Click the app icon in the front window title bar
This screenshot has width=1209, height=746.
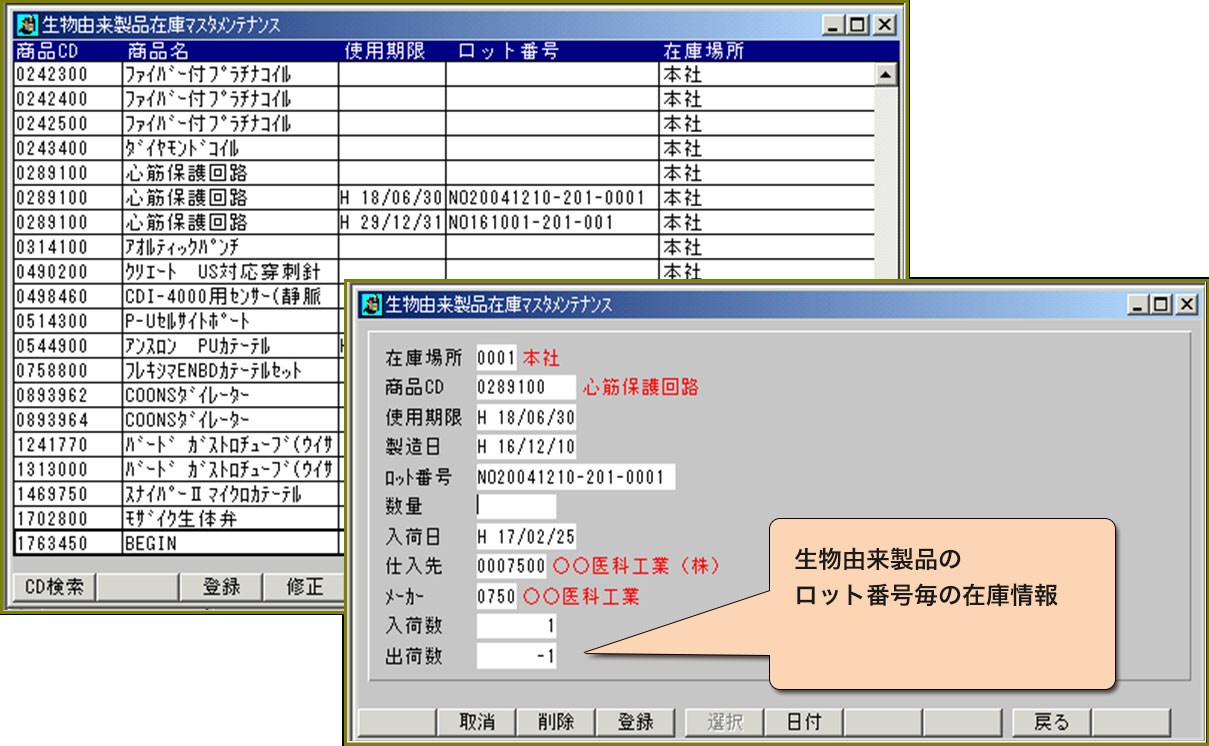click(370, 304)
